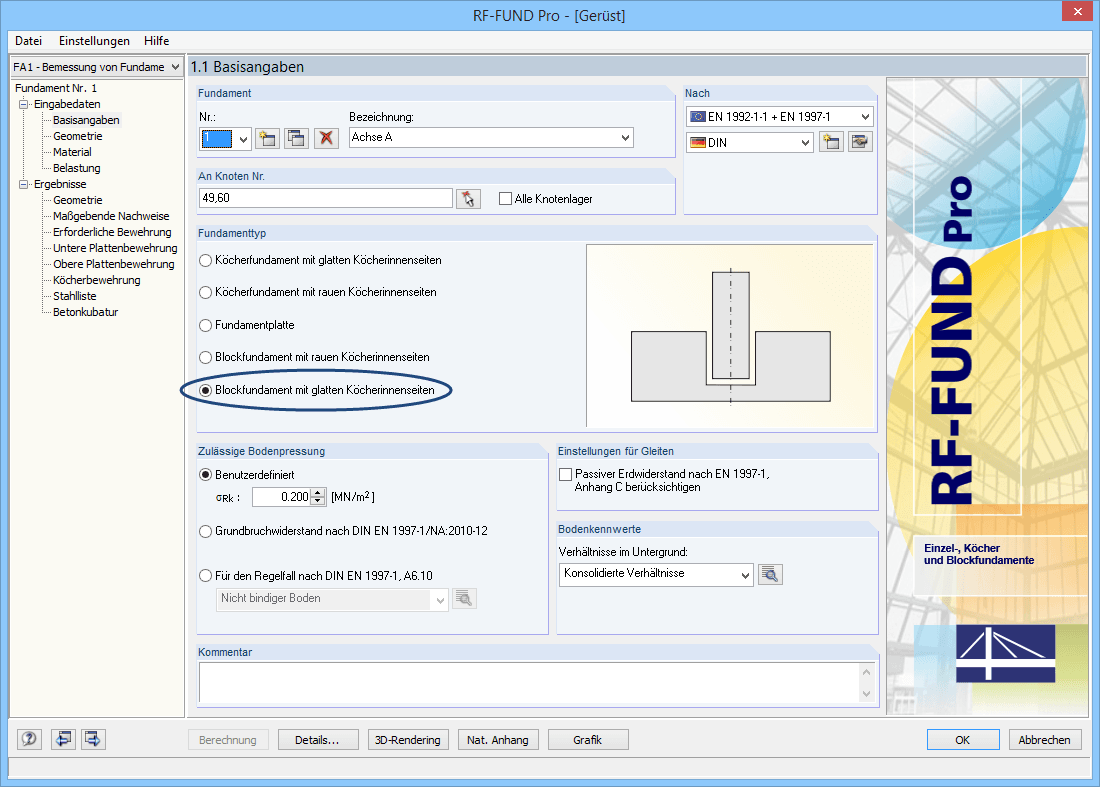Edit national annex parameters icon
1100x787 pixels.
coord(860,142)
